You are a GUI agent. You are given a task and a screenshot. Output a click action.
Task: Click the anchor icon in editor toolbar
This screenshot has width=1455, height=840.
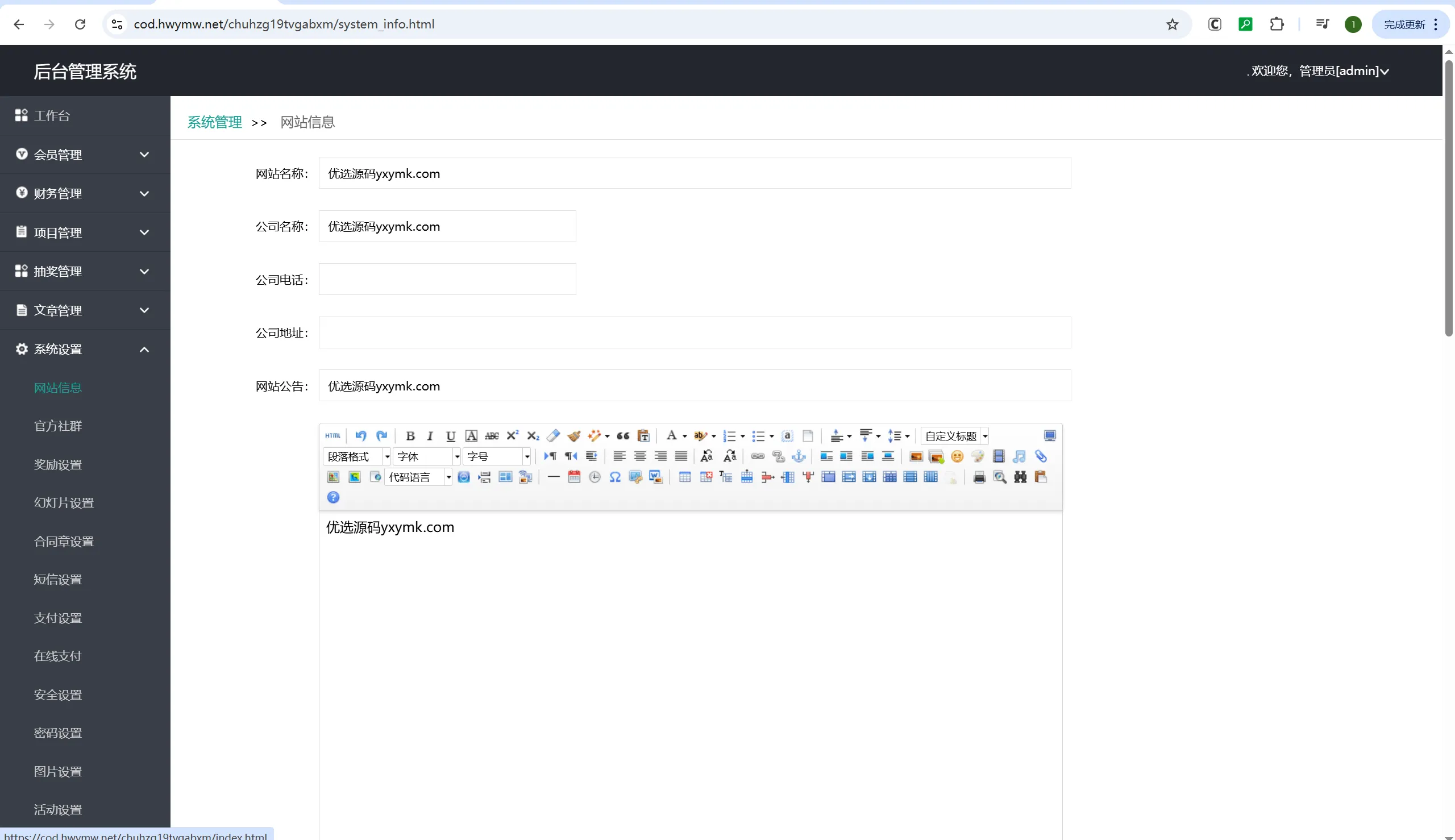point(799,456)
